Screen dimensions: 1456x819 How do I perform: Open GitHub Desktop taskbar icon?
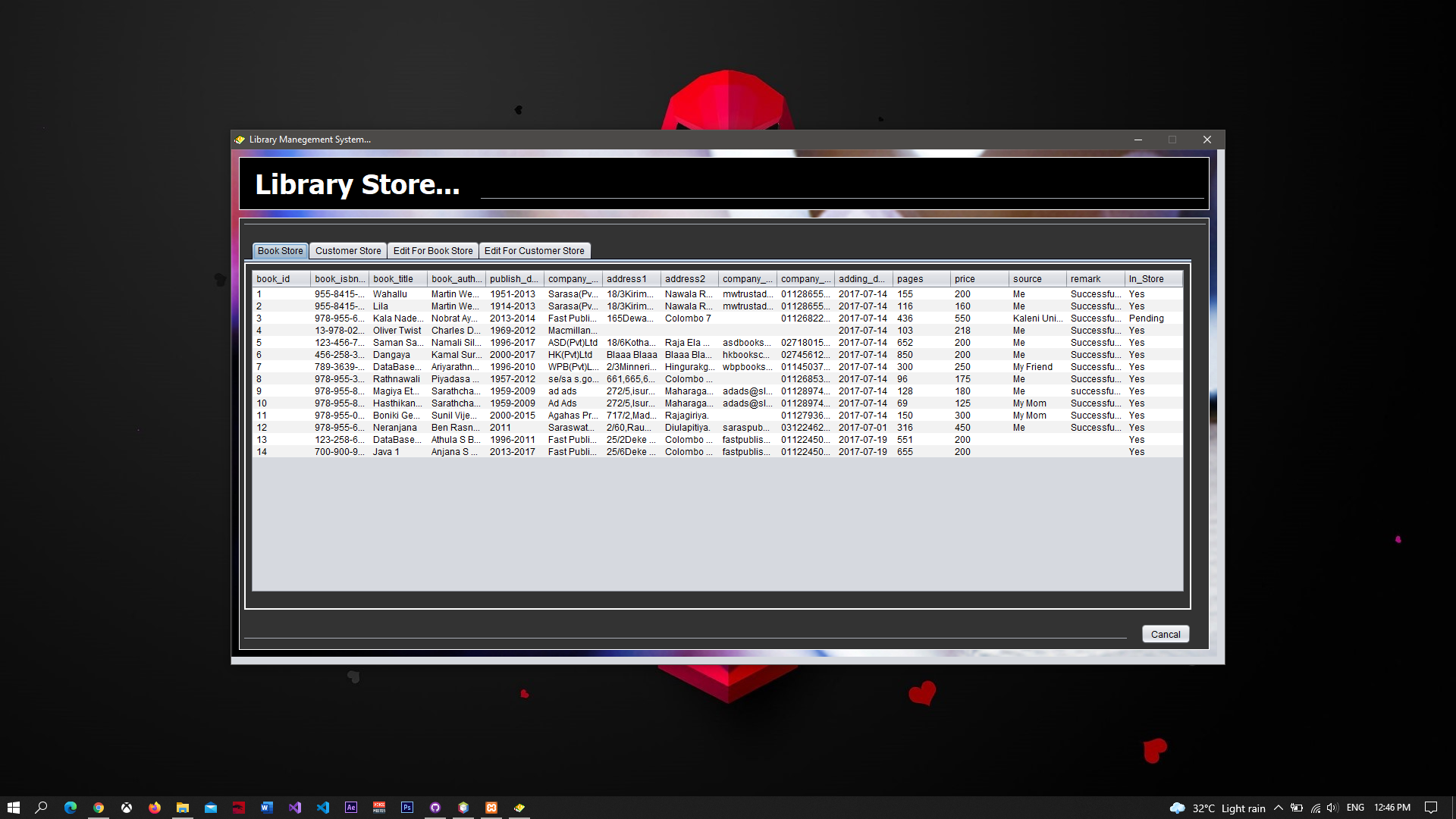point(435,808)
